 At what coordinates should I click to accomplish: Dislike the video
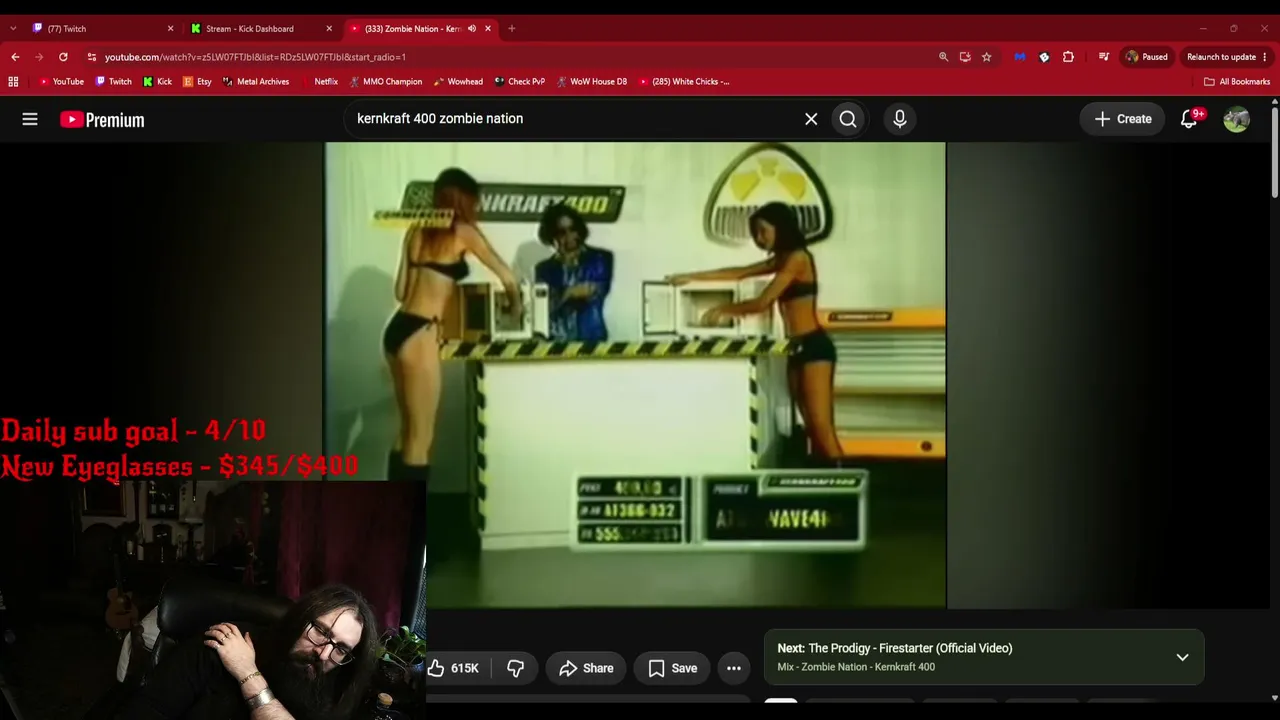coord(516,668)
